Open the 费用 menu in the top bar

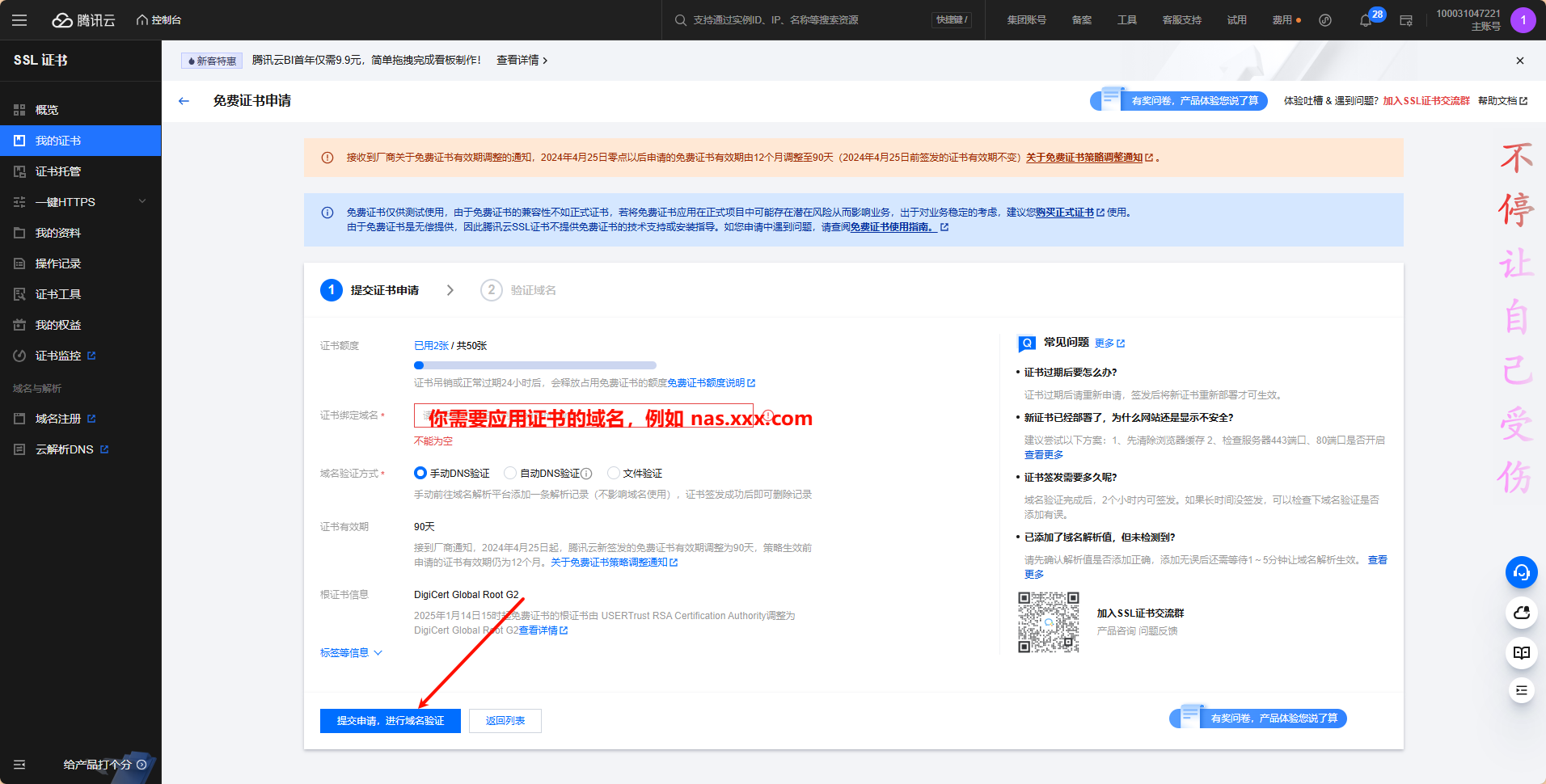[x=1282, y=19]
